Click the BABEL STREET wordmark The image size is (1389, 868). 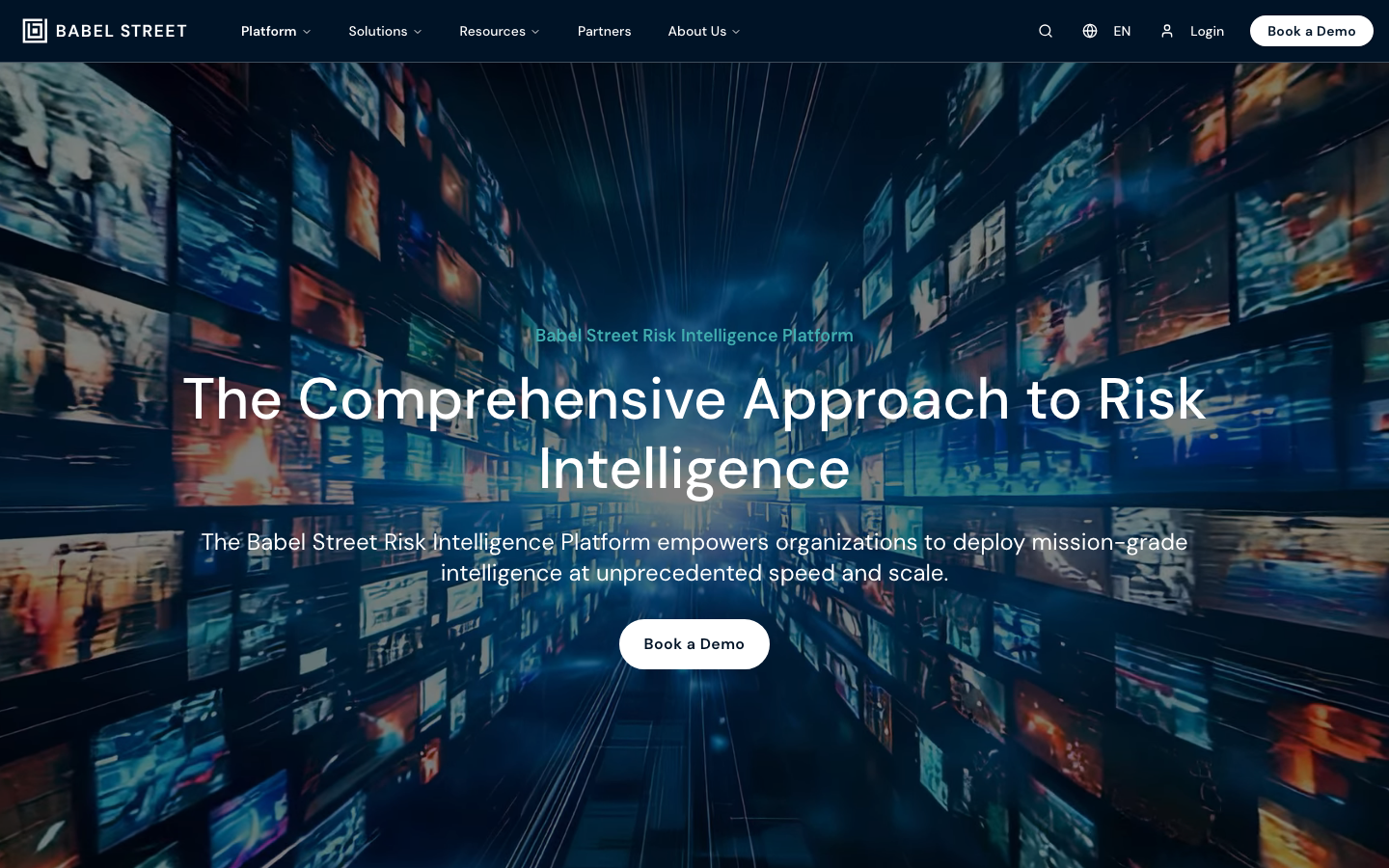[x=122, y=31]
